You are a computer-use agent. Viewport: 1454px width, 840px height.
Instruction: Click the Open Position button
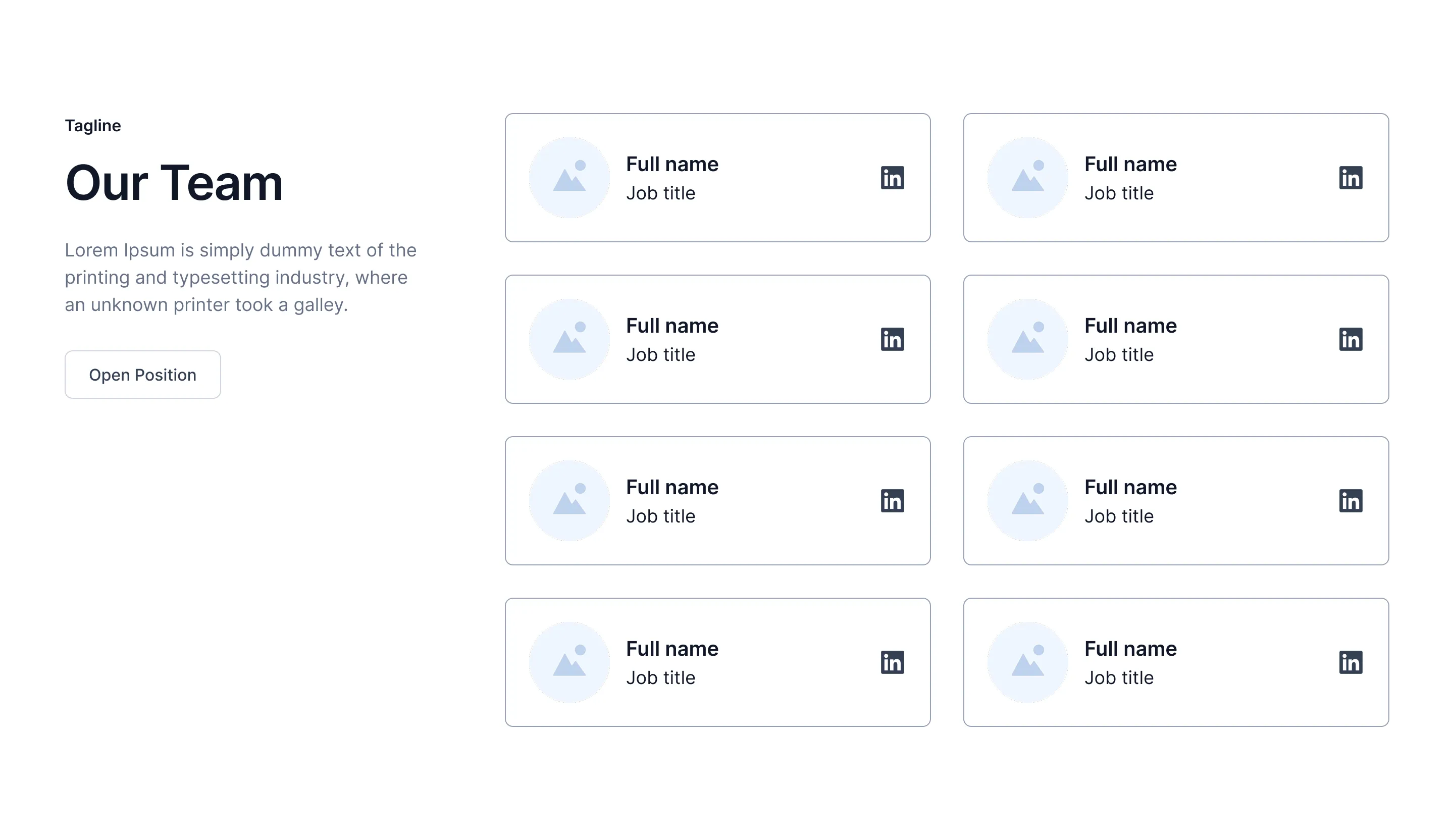142,375
